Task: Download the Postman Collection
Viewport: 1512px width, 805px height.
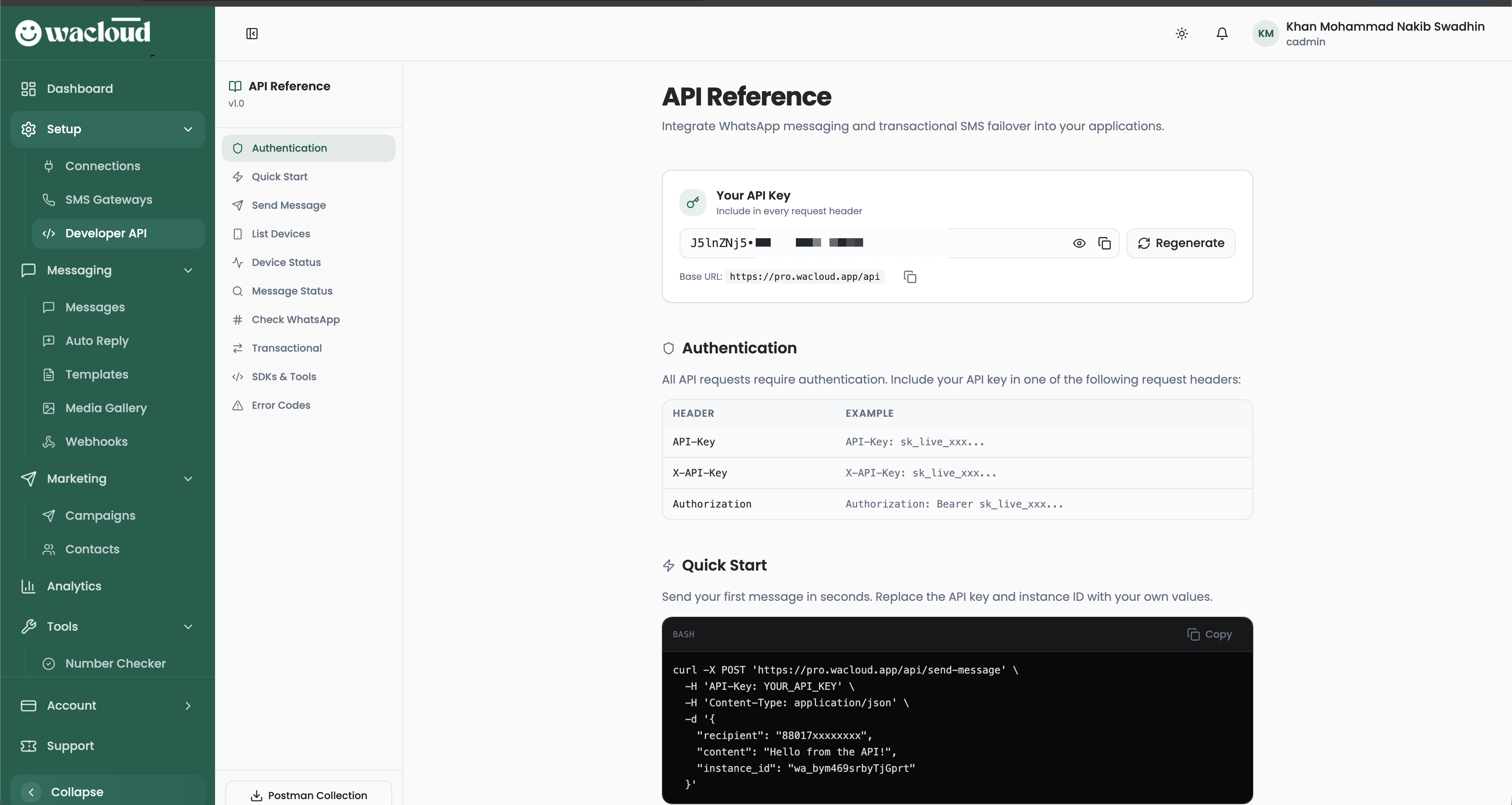Action: 309,795
